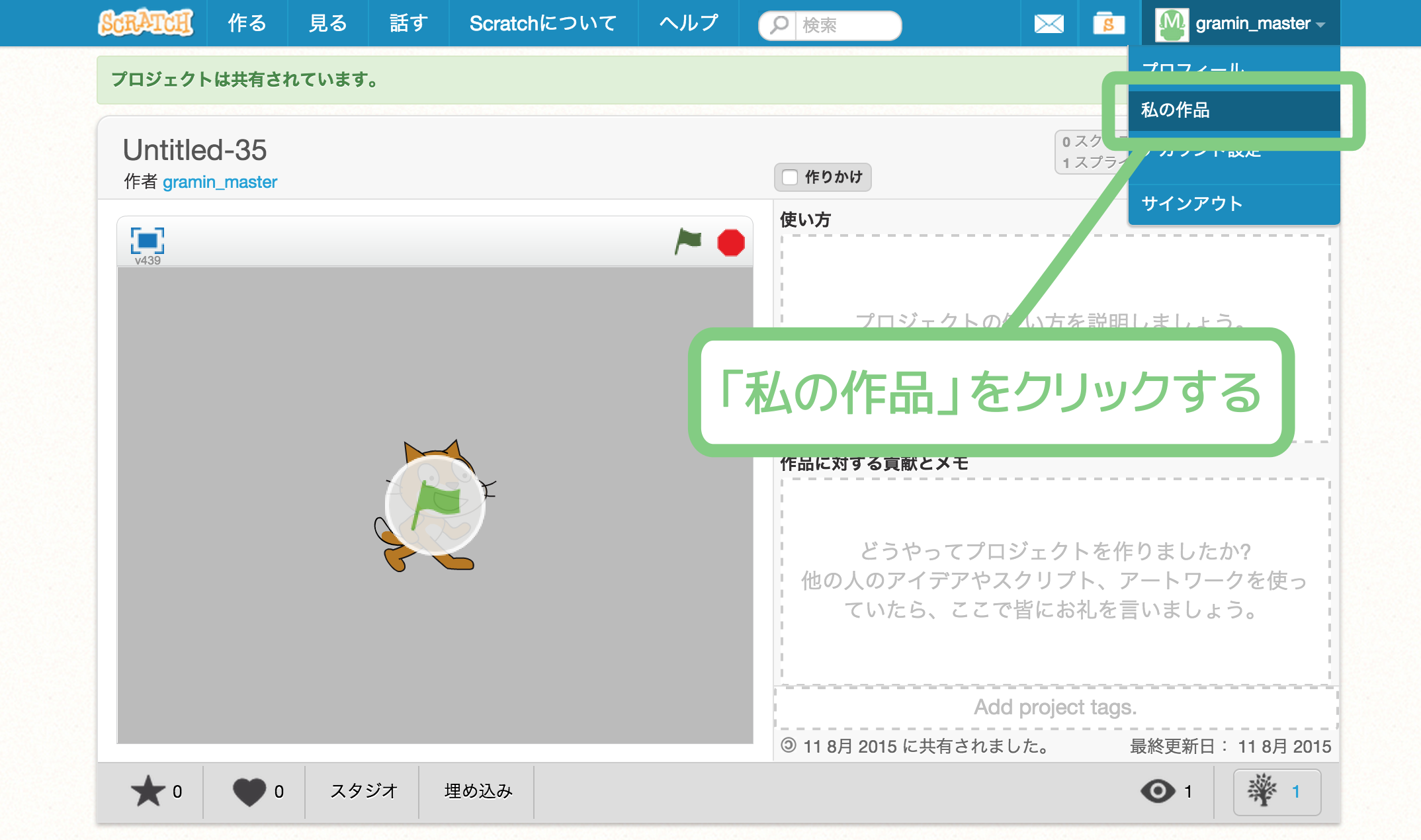
Task: Click in the 検索 search field
Action: pyautogui.click(x=847, y=25)
